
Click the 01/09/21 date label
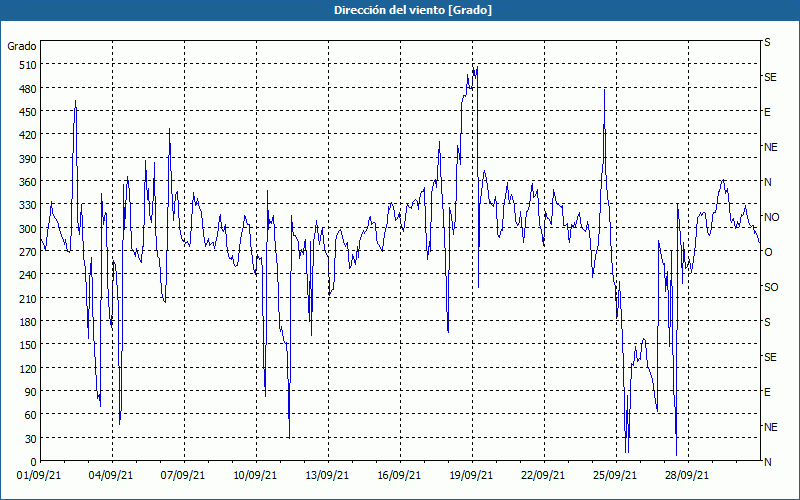(39, 476)
